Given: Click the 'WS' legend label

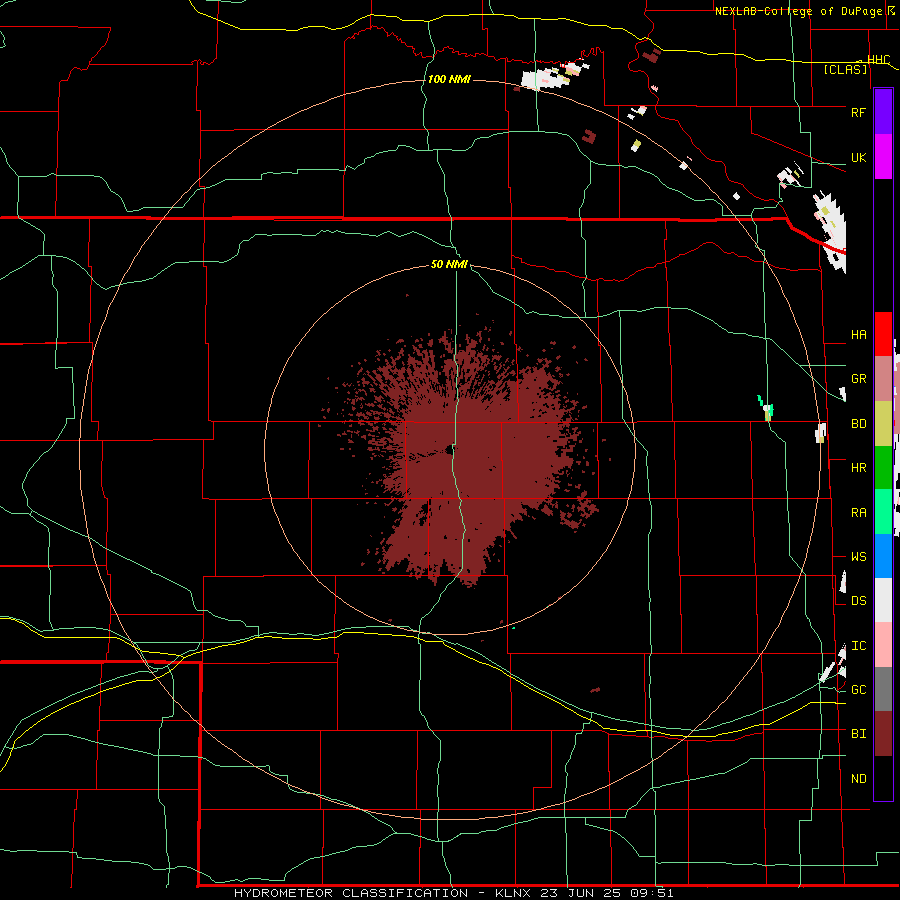Looking at the screenshot, I should coord(858,557).
